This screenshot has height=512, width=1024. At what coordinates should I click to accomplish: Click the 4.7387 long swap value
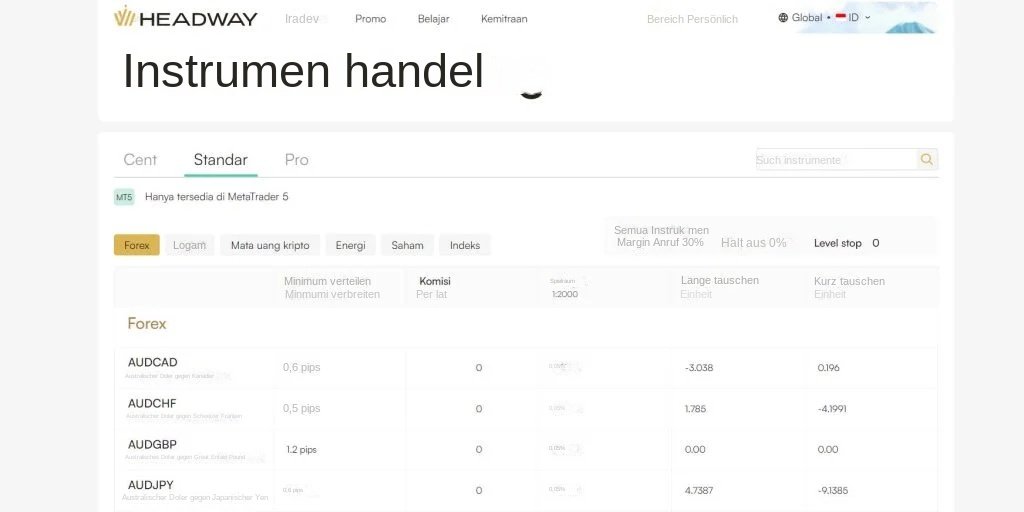[x=699, y=490]
